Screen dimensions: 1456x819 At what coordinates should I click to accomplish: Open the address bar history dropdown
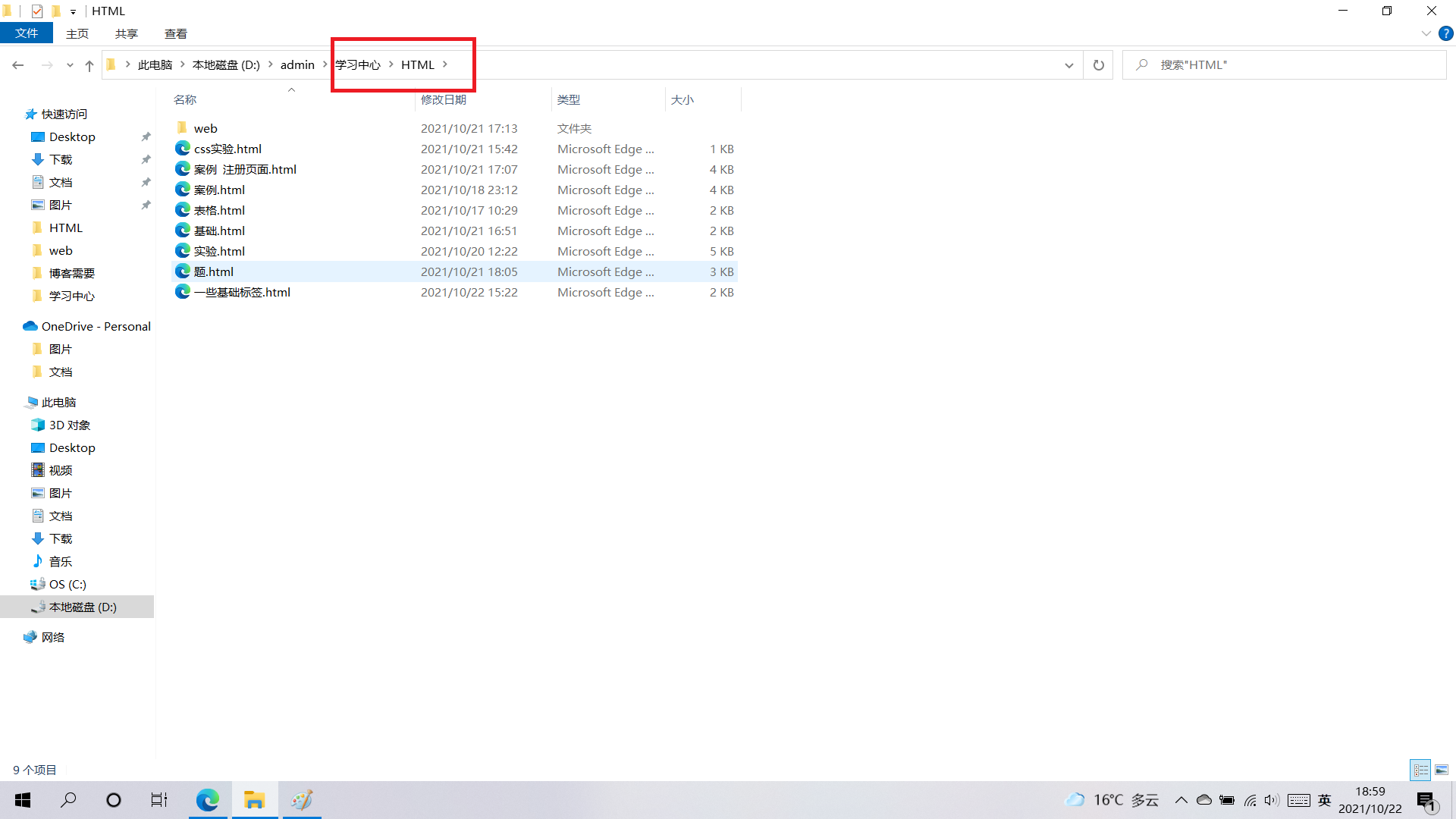coord(1068,65)
